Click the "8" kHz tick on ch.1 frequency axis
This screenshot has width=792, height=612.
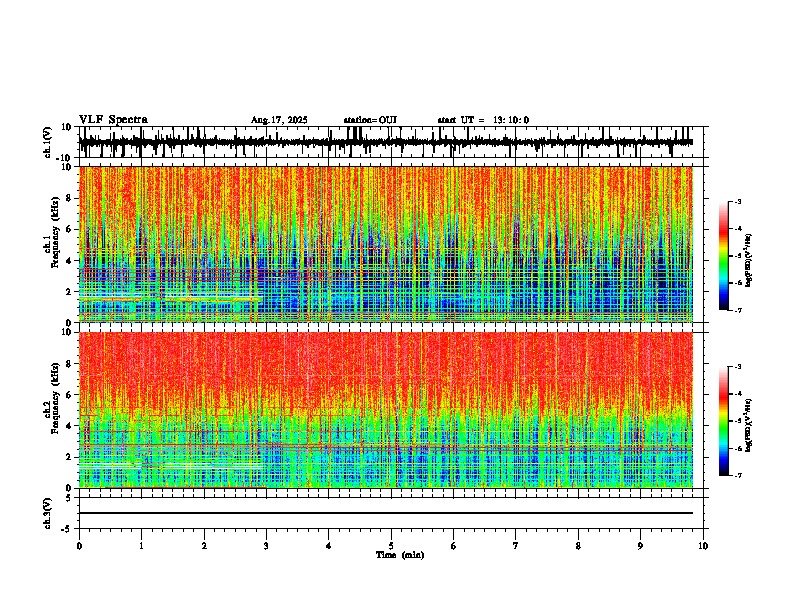(x=69, y=198)
